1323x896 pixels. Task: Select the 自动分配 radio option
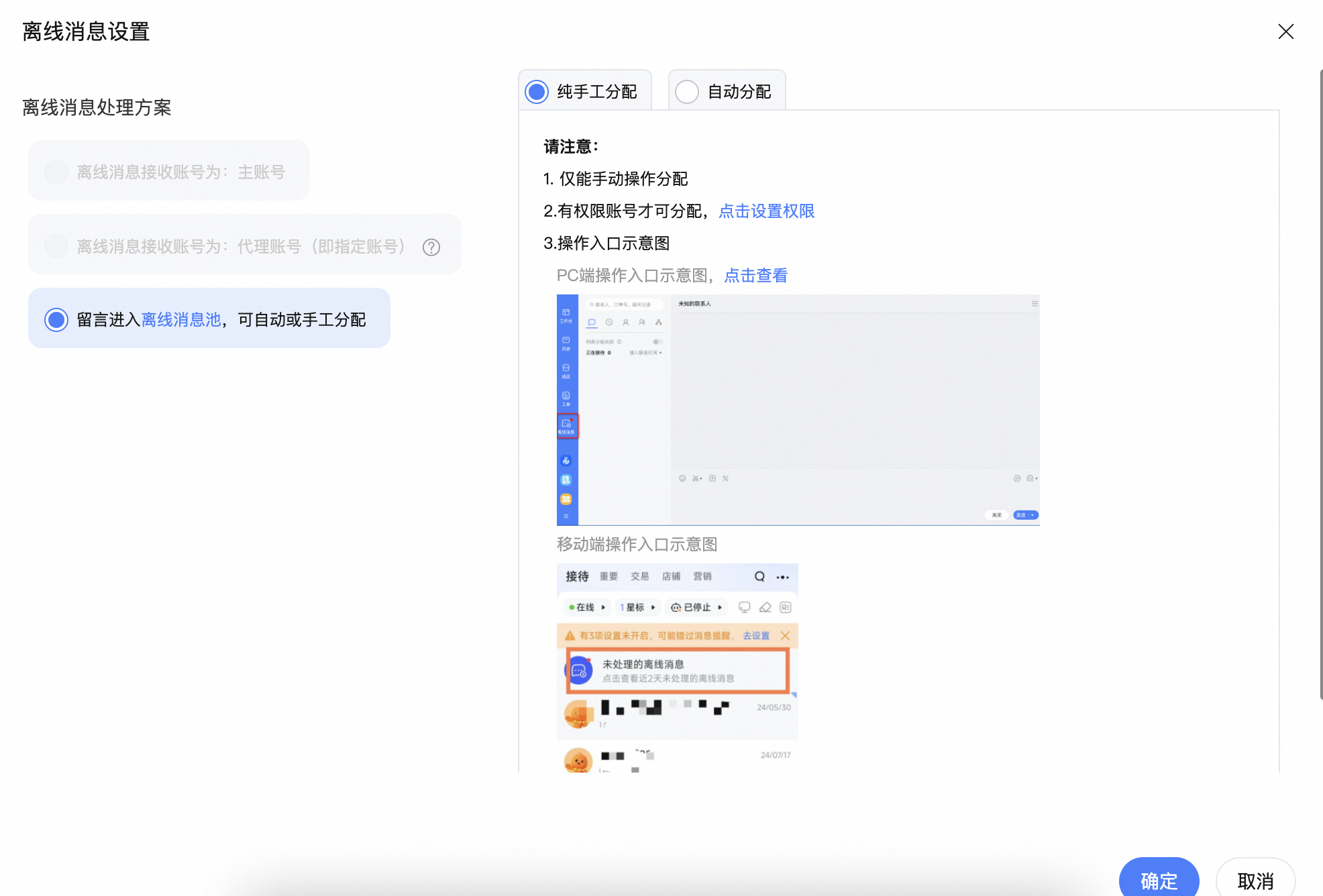(x=687, y=92)
